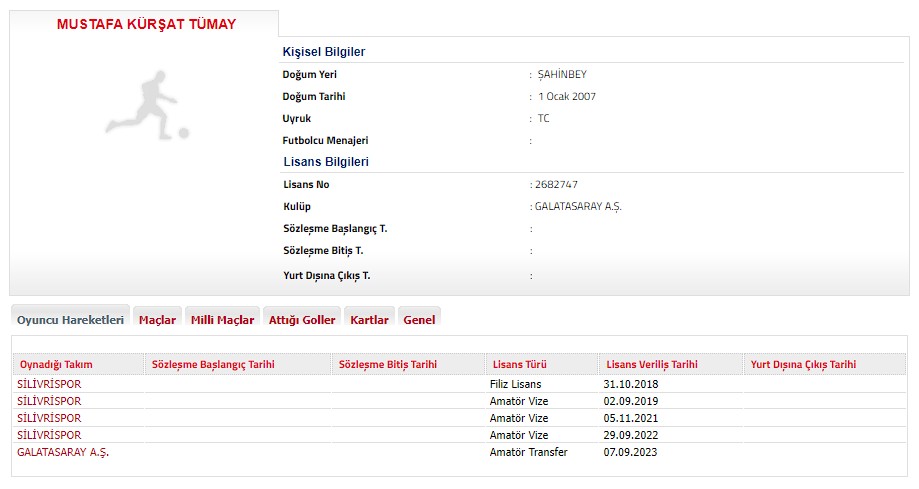
Task: Click the Yurt Dışına Çıkış Tarihi column header
Action: click(803, 365)
